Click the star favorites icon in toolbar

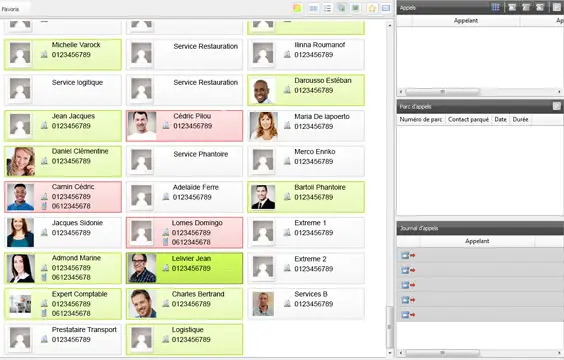(372, 8)
